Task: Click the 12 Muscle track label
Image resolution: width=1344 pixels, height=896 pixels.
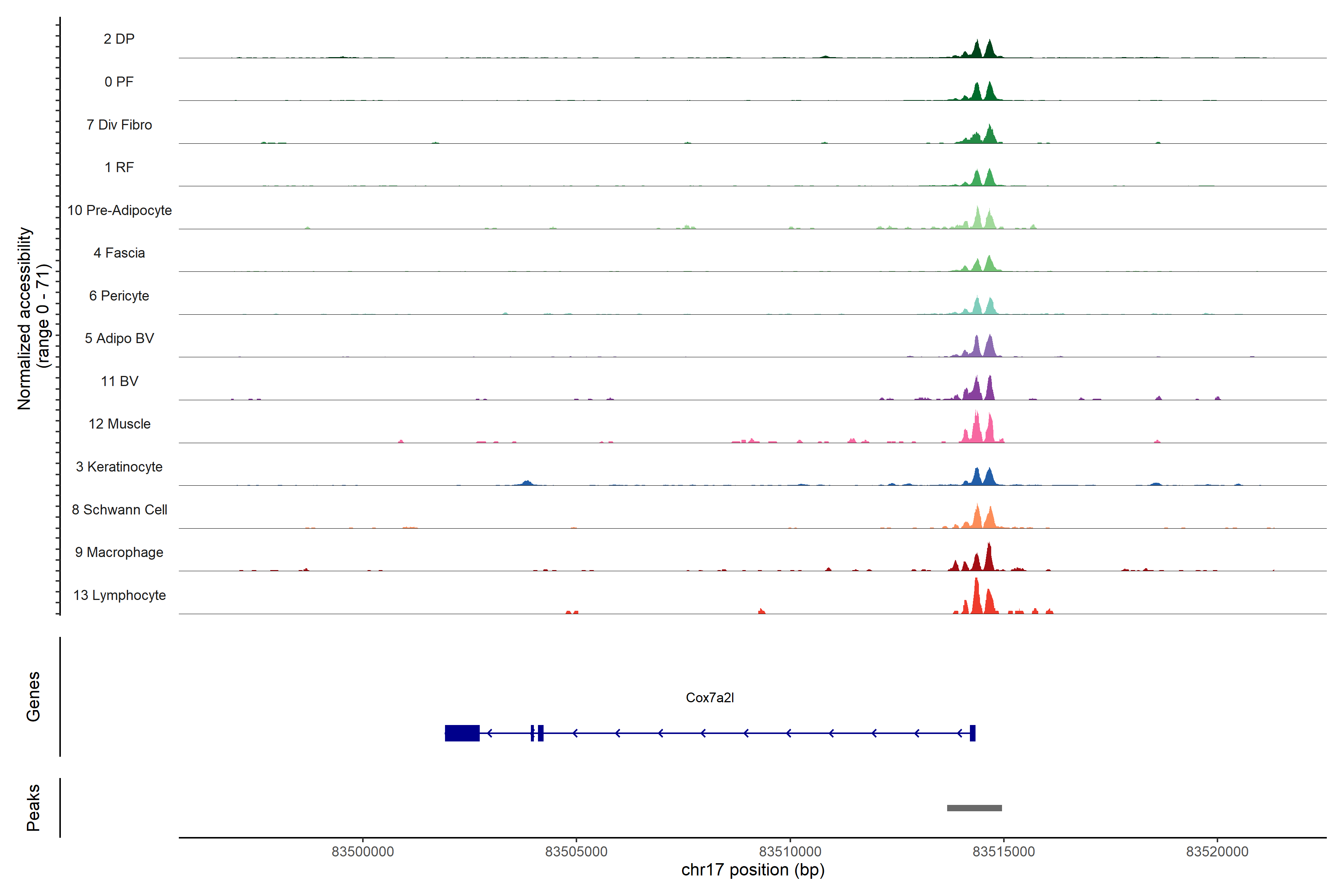Action: (119, 424)
